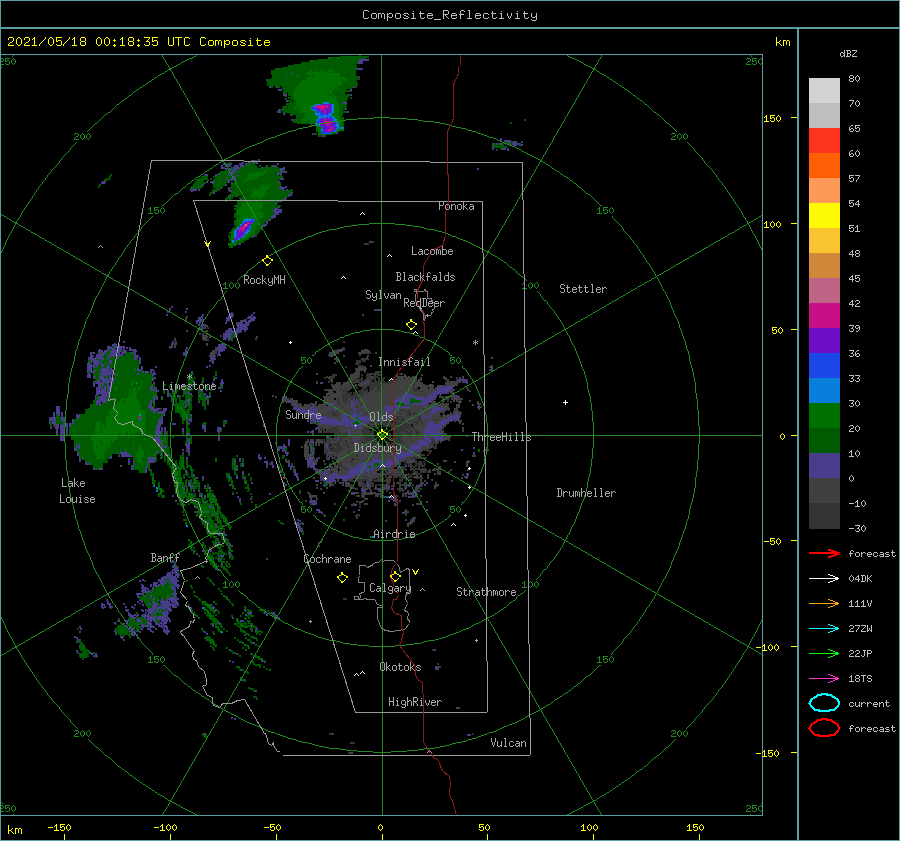
Task: Click the RedDeer city label
Action: click(424, 303)
